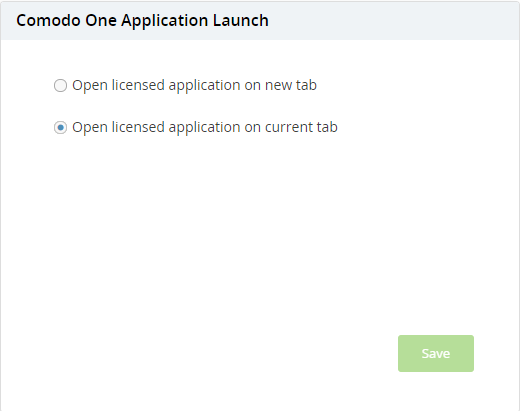Viewport: 520px width, 411px height.
Task: Choose opening licensed apps in current tab
Action: click(60, 127)
